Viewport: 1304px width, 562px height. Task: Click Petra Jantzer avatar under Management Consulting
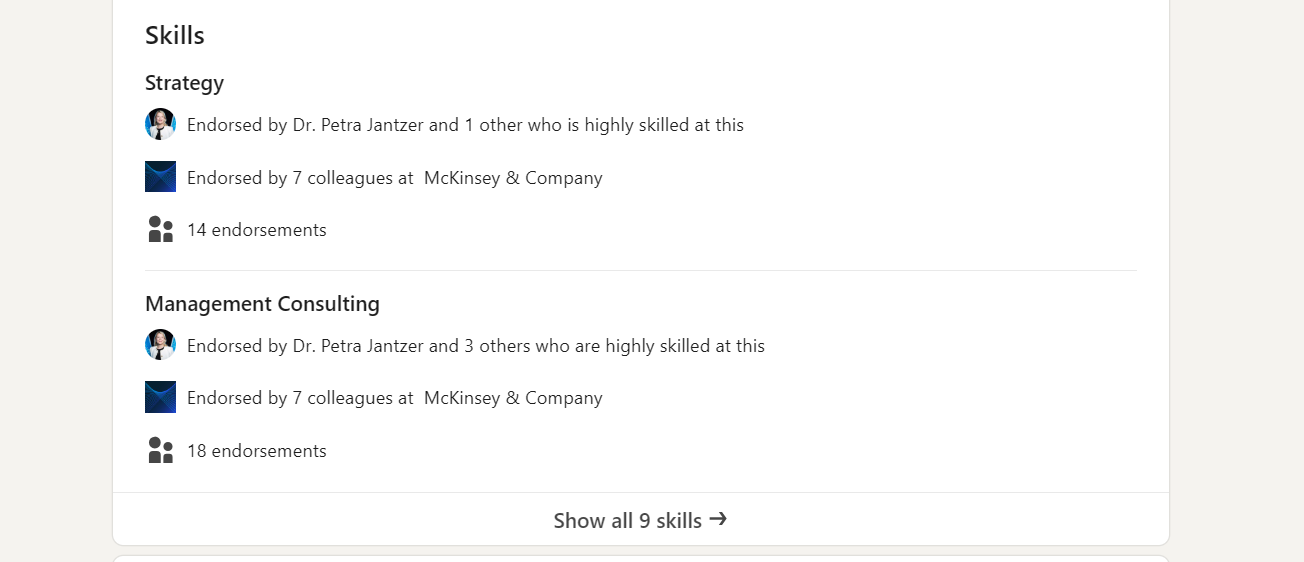(x=160, y=345)
